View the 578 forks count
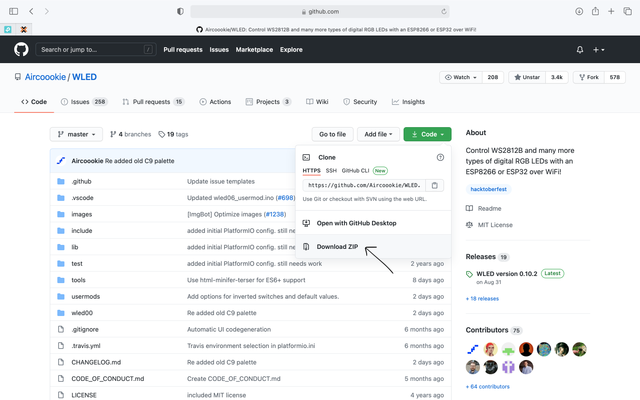640x400 pixels. (615, 77)
